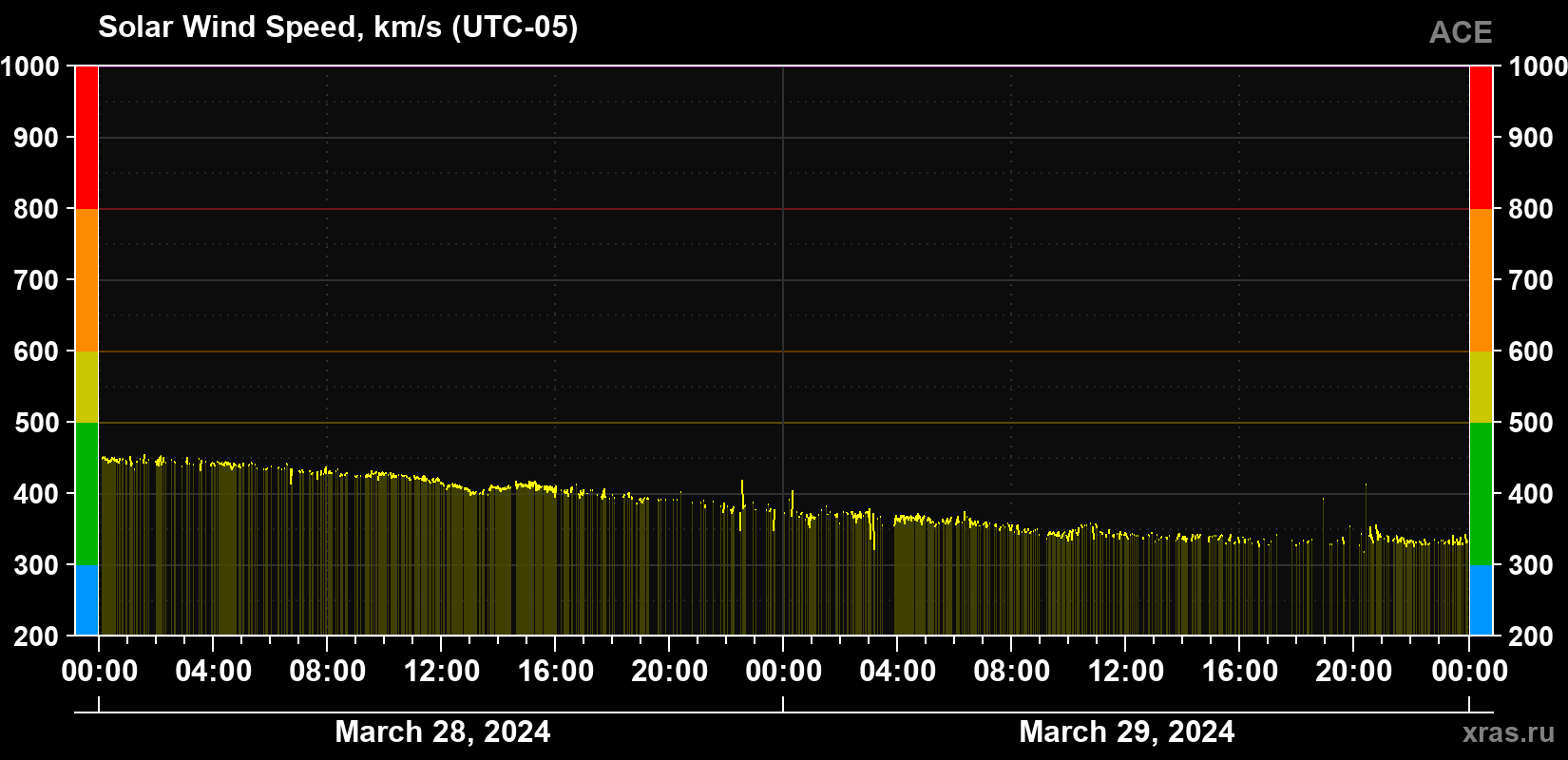Click the green color band on left scale

tap(86, 494)
